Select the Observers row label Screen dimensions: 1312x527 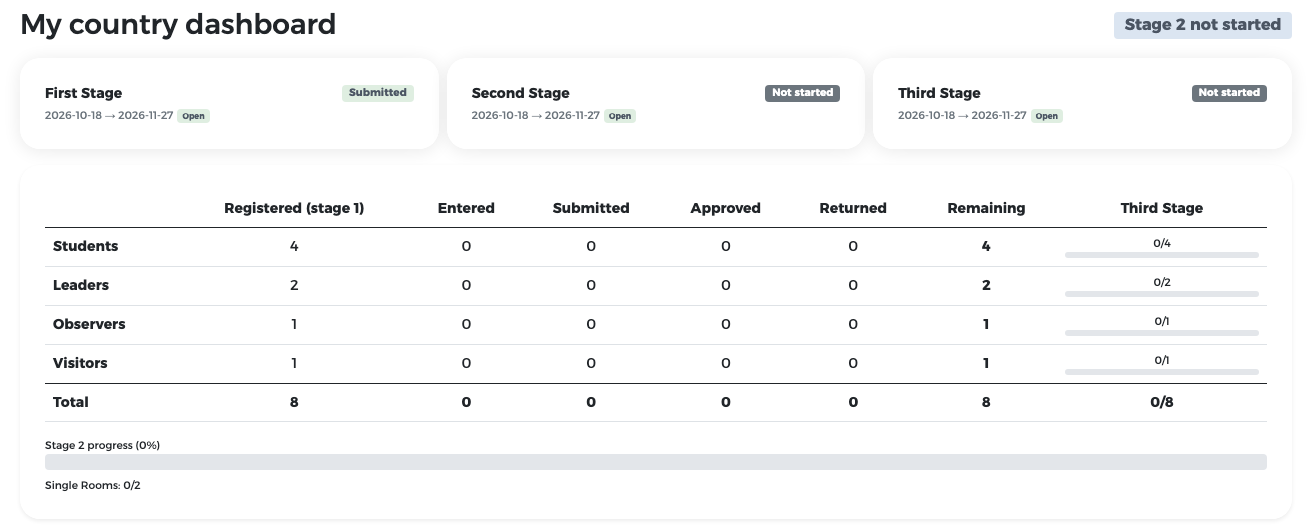pyautogui.click(x=89, y=324)
